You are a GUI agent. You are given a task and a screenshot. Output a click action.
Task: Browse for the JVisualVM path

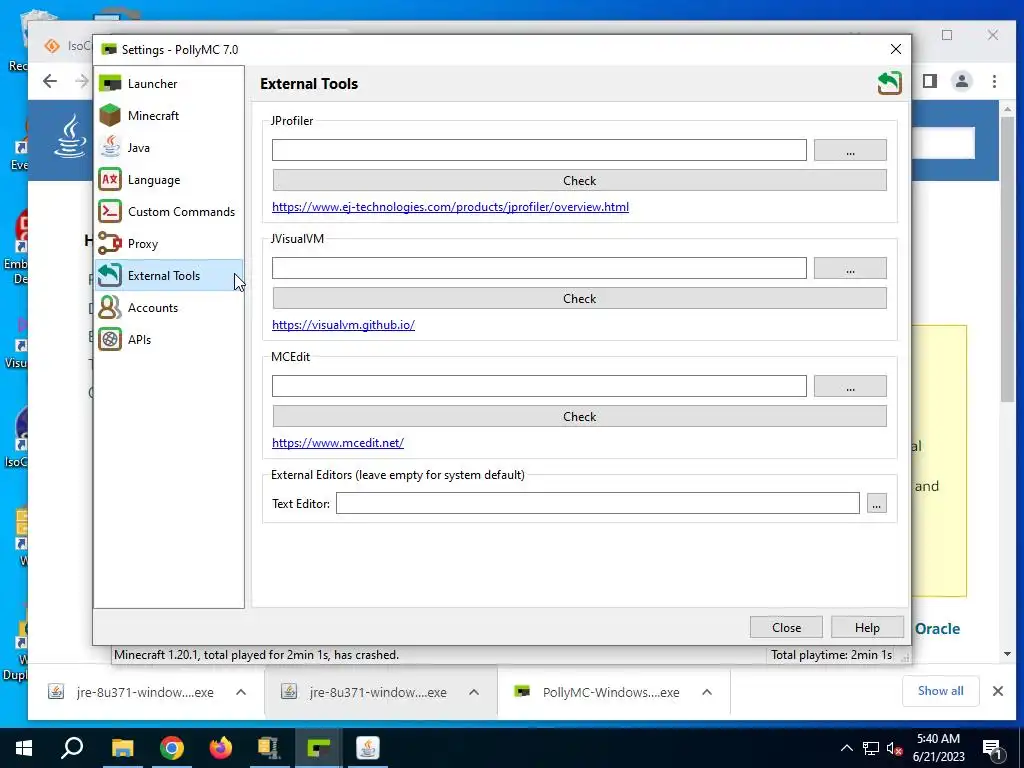coord(850,268)
